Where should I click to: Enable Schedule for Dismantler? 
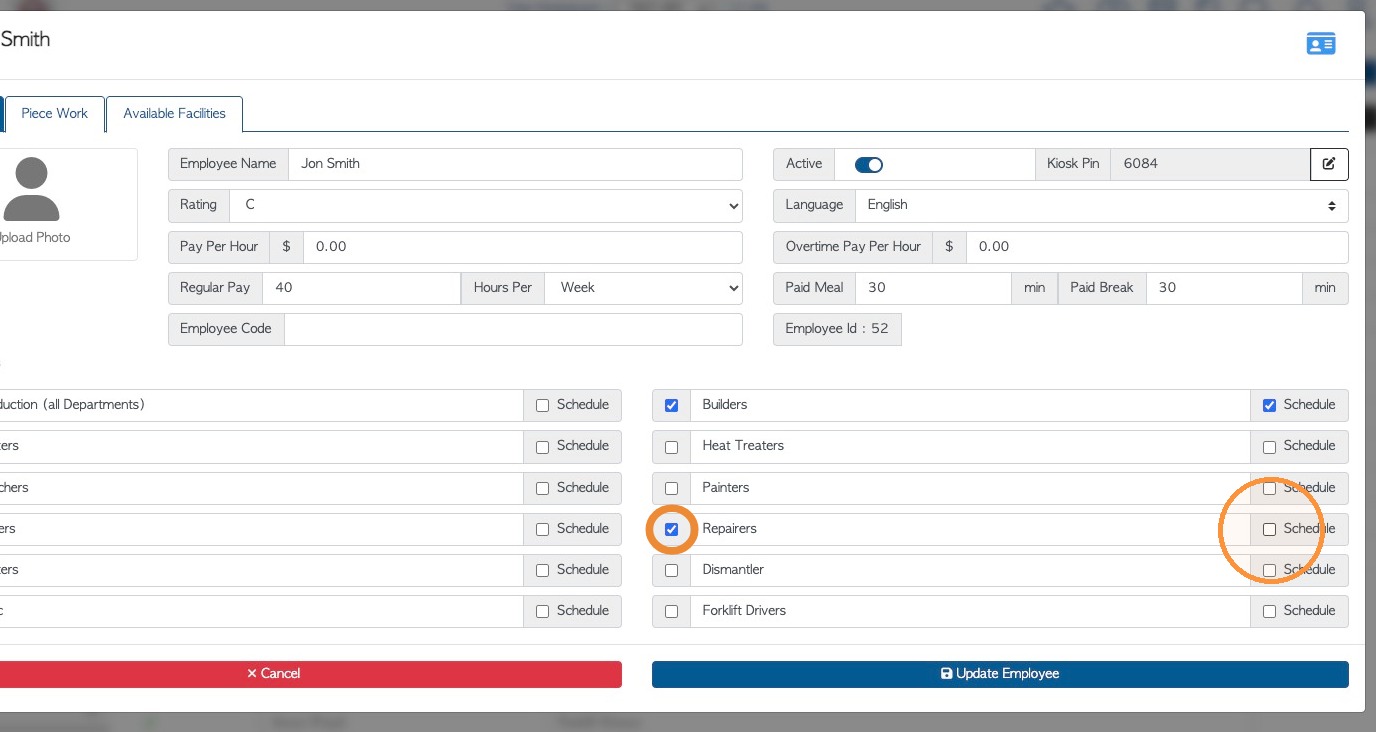(x=1269, y=571)
